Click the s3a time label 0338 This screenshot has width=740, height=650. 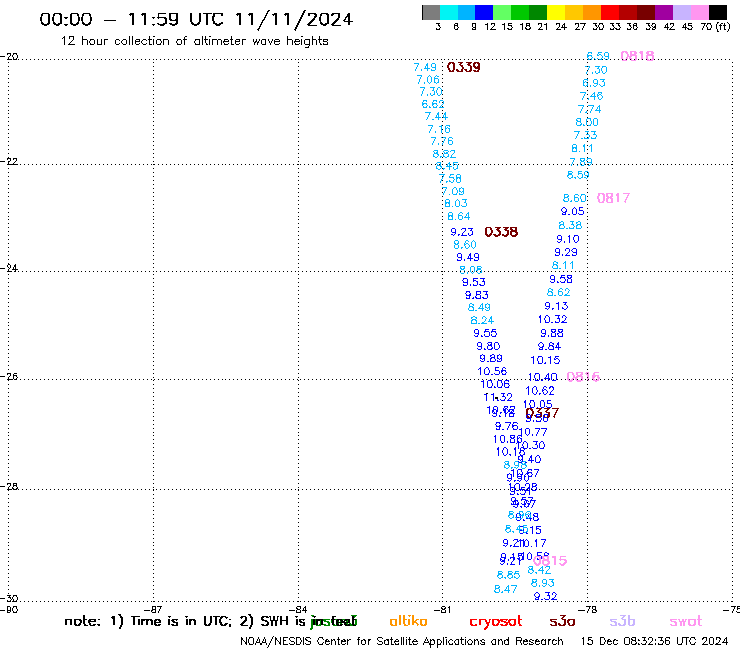tap(501, 232)
